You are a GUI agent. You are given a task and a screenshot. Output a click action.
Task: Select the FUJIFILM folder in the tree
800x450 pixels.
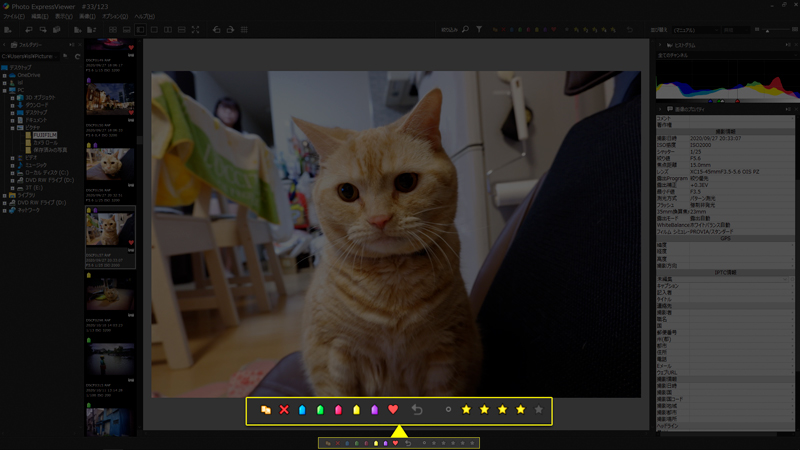click(x=43, y=134)
